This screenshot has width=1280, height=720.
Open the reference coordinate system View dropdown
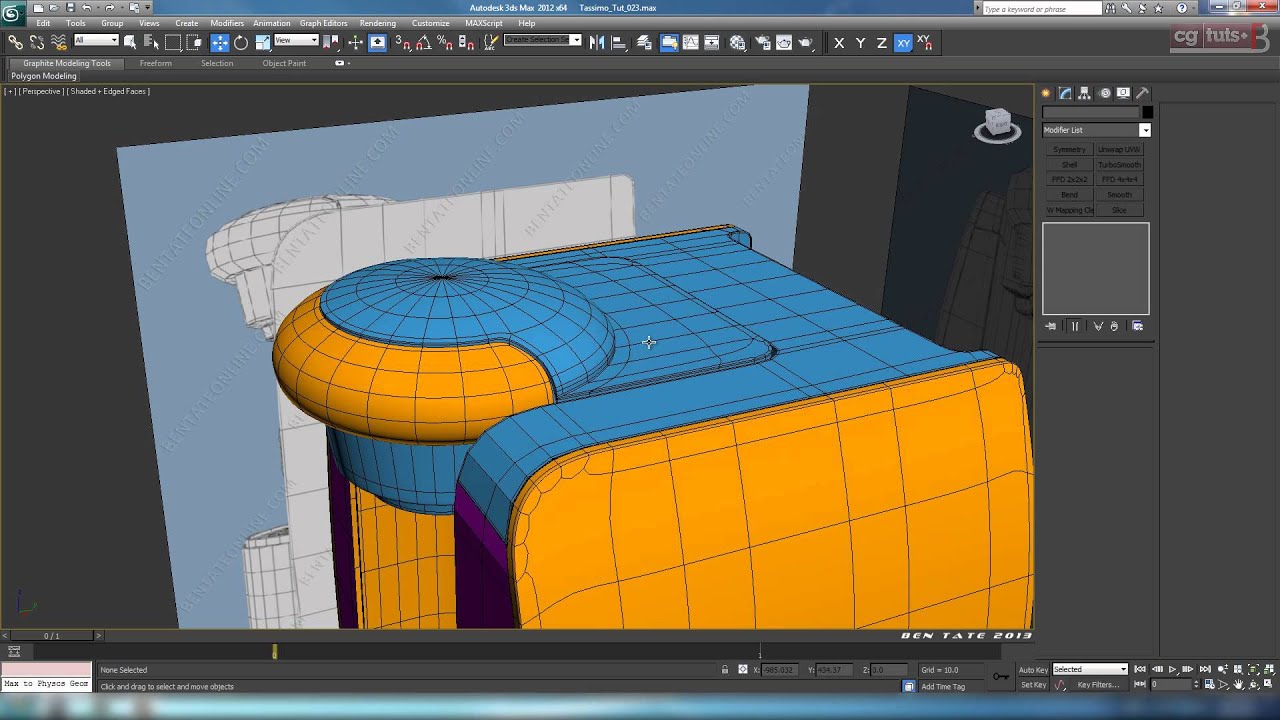coord(296,41)
